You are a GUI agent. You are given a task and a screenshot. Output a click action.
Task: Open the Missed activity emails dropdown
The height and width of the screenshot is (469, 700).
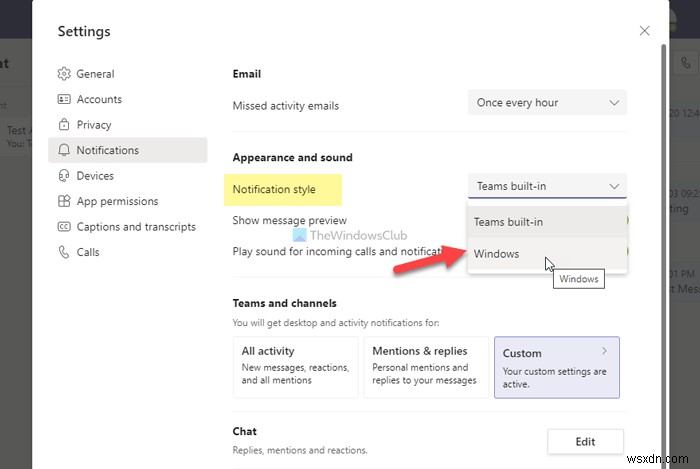547,103
